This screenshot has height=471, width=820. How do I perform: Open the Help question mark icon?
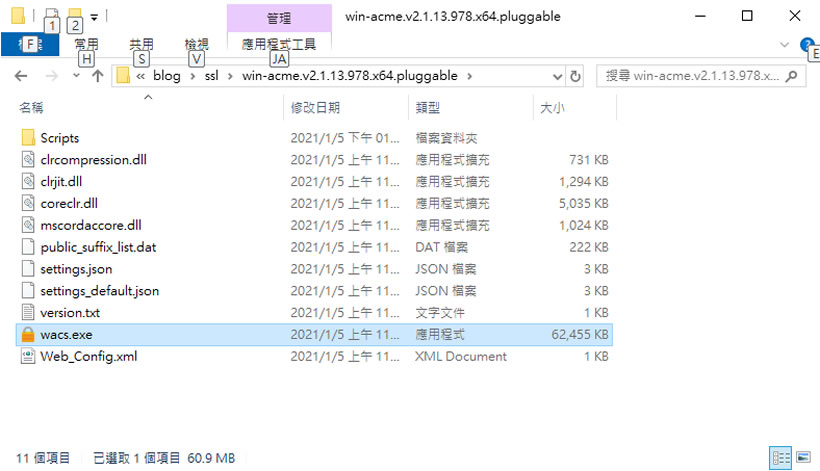(x=807, y=44)
